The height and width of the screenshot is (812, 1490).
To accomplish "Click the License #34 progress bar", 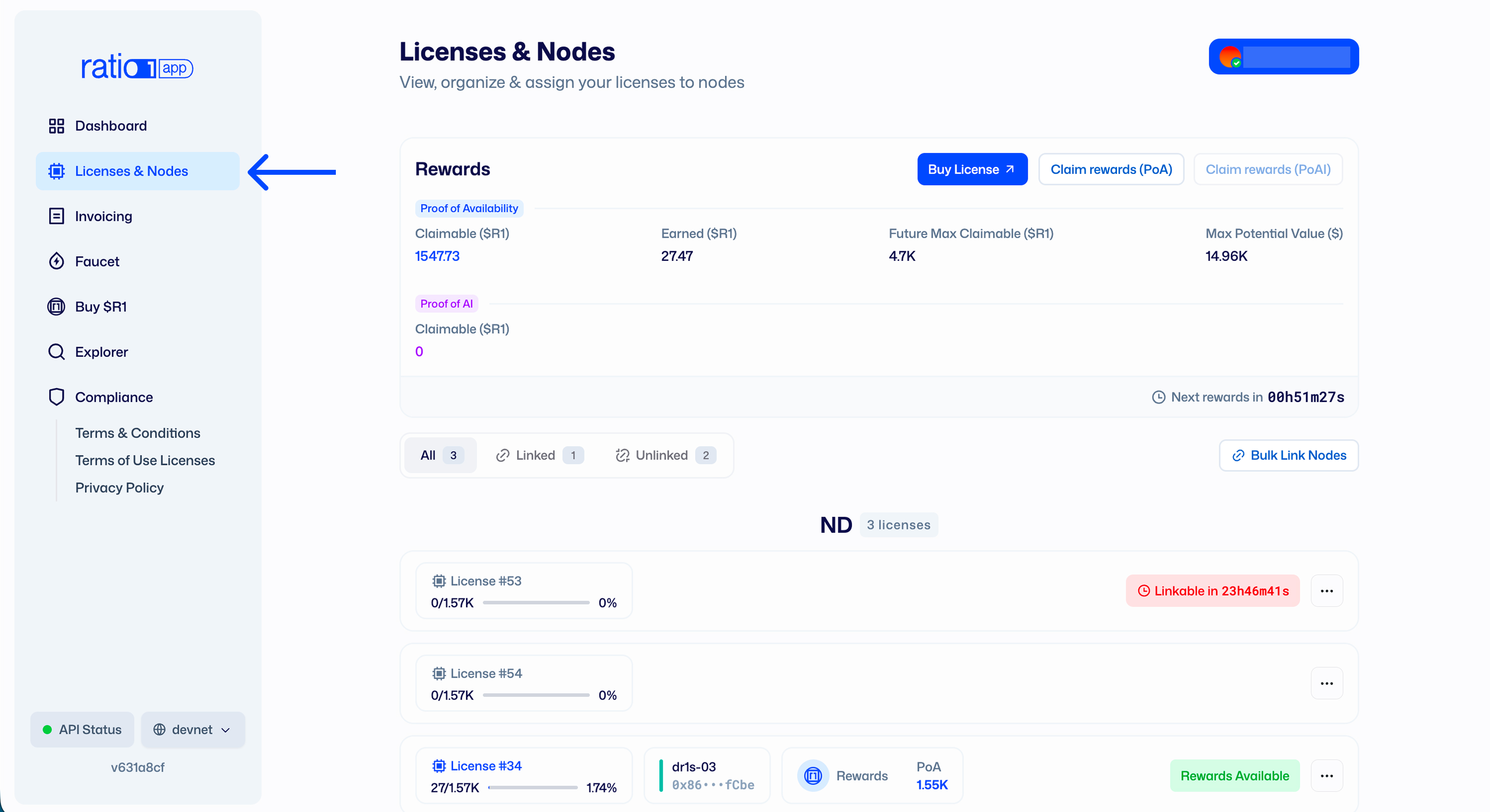I will tap(532, 788).
